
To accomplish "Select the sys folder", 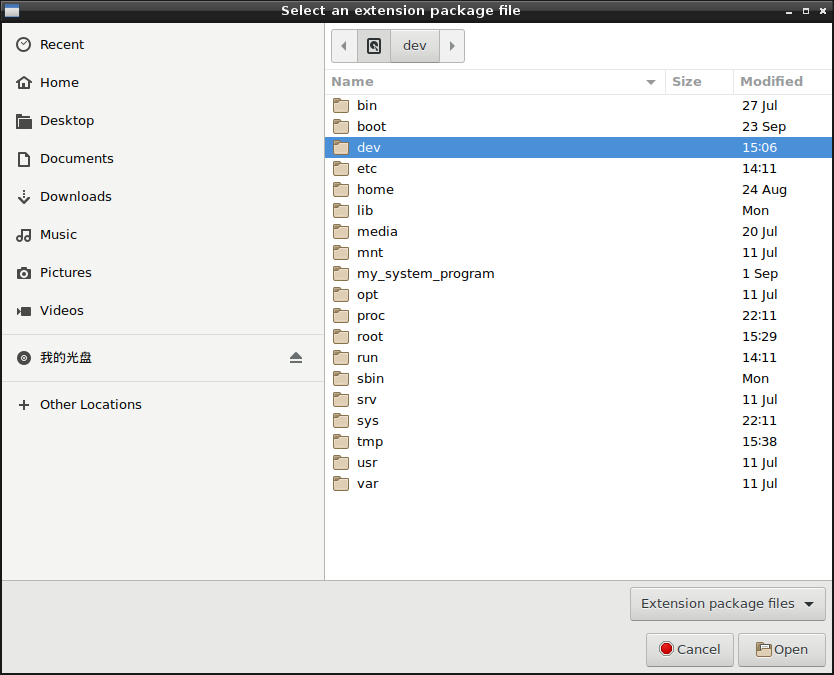I will 578,421.
